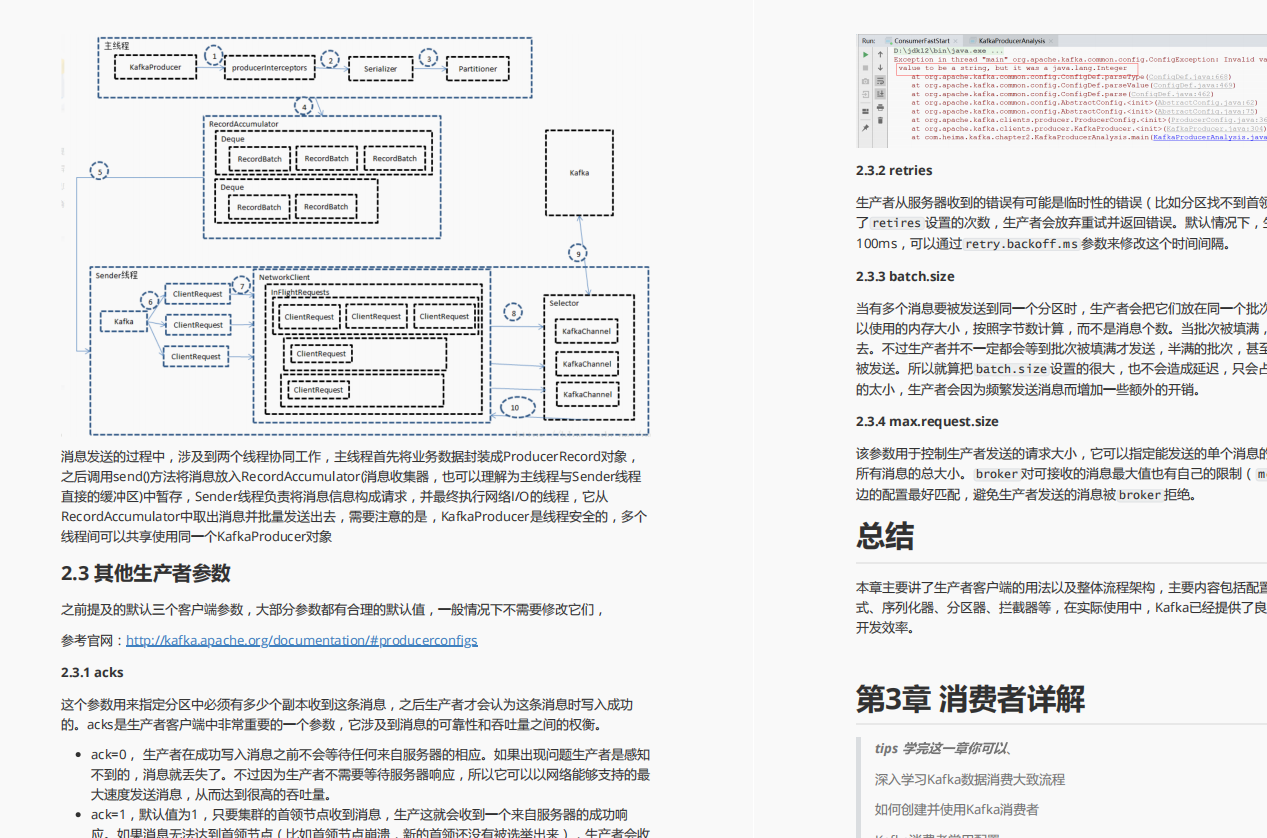Click the Pin Tab icon in Run panel
The height and width of the screenshot is (838, 1267).
click(865, 127)
